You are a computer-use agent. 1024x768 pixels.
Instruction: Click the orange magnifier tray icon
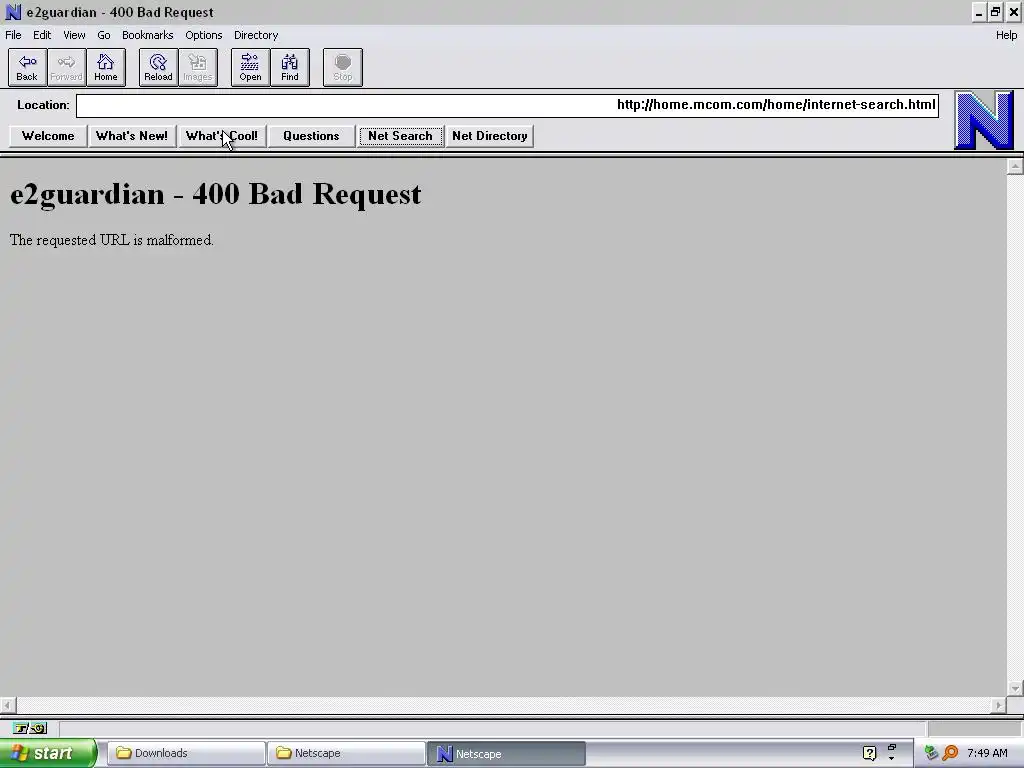(950, 753)
